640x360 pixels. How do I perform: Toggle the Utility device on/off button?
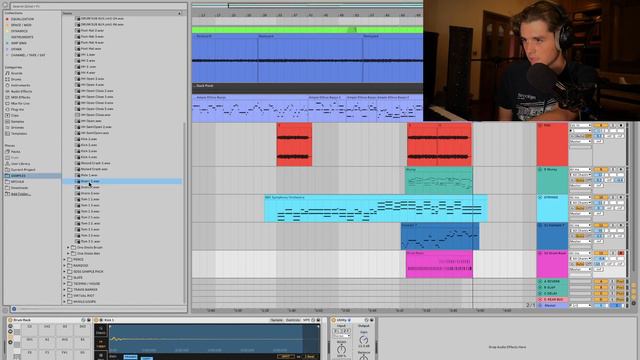333,320
